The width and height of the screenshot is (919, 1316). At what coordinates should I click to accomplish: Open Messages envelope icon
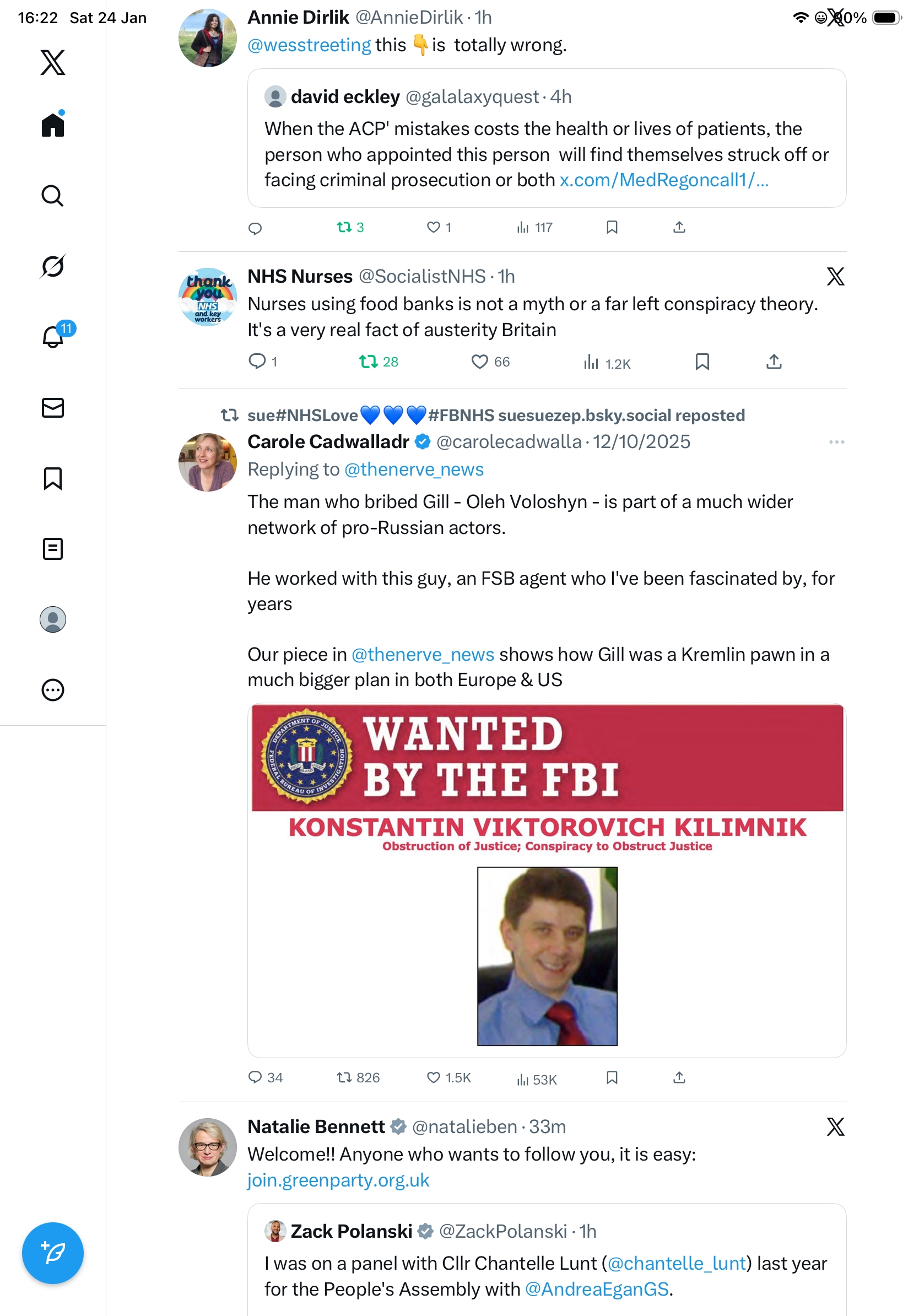(53, 407)
